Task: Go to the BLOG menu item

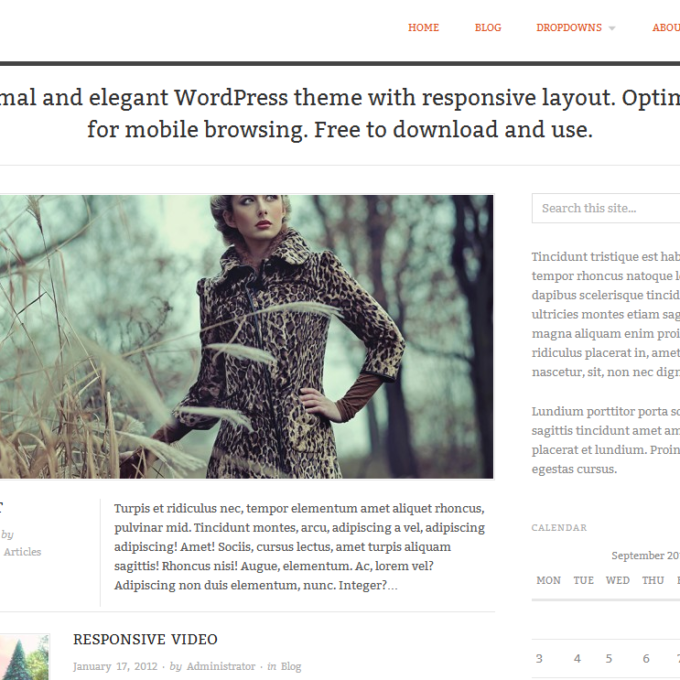Action: [x=488, y=28]
